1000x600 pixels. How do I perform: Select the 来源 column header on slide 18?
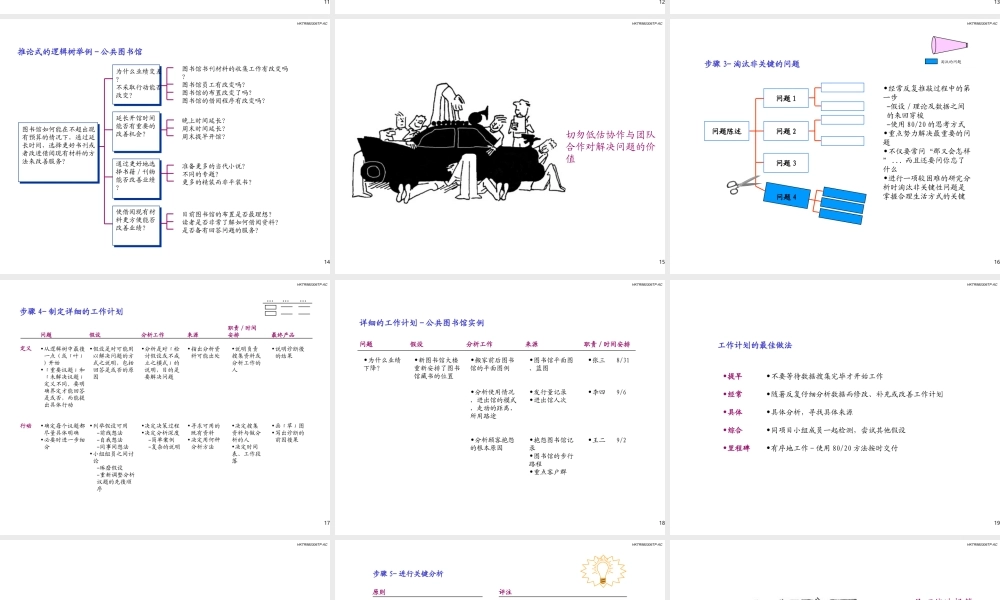pos(531,342)
